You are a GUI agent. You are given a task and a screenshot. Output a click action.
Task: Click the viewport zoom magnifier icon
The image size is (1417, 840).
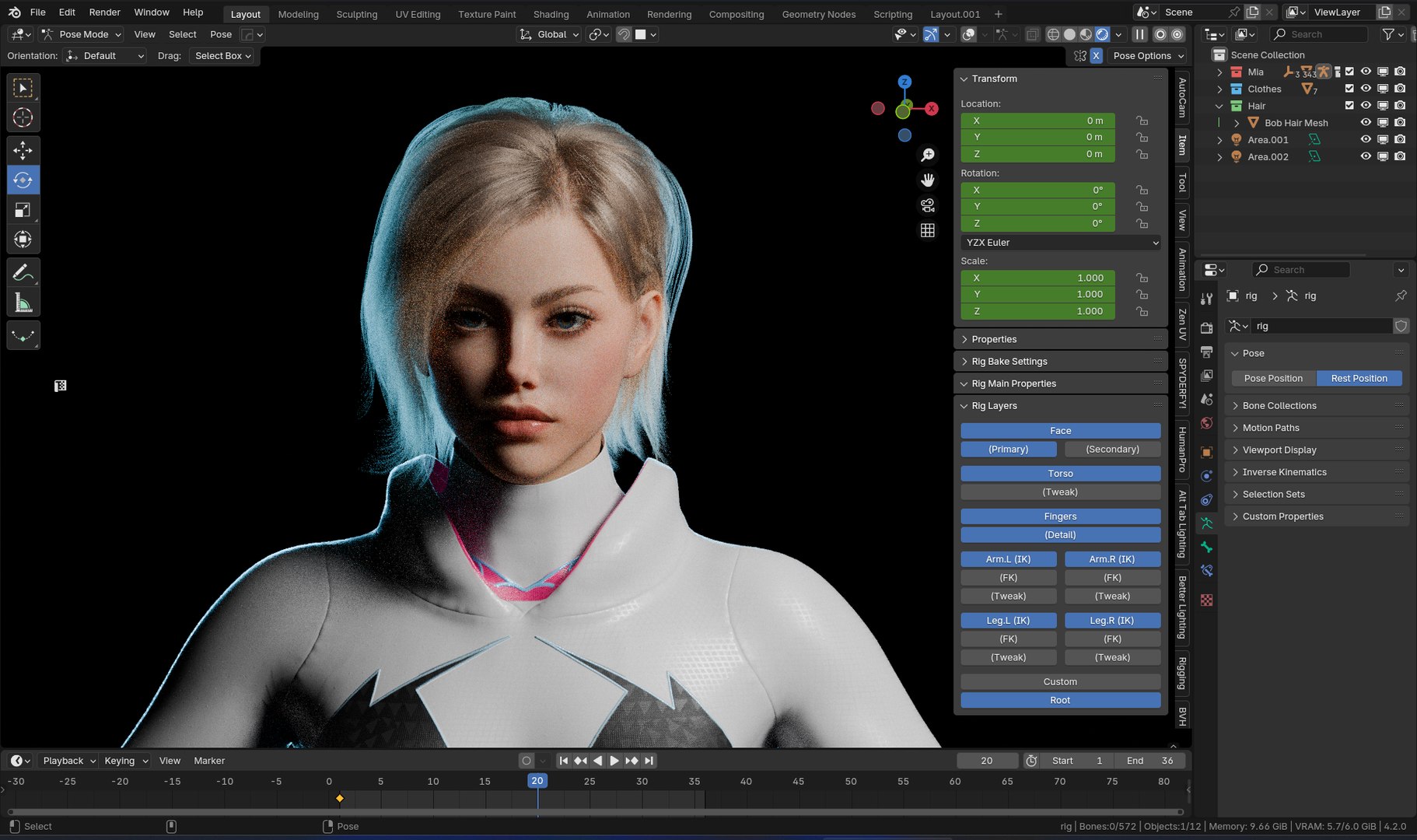click(x=927, y=155)
